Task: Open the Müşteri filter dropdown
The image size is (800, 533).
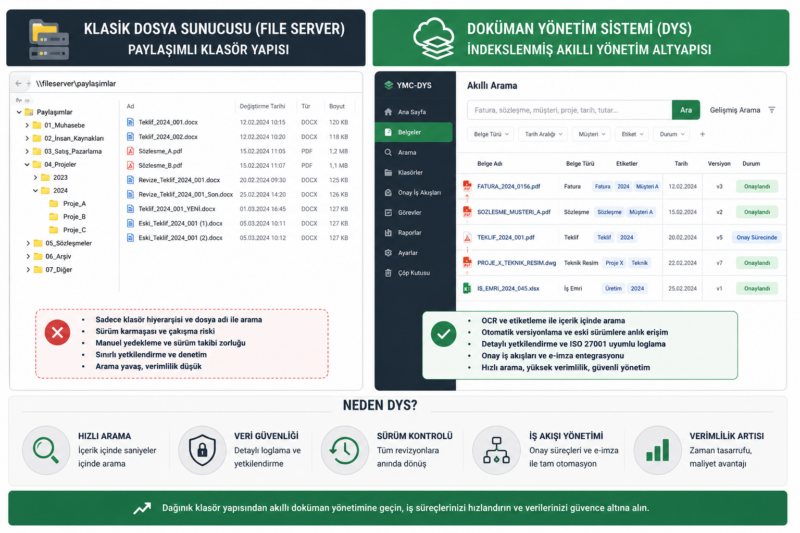Action: [592, 134]
